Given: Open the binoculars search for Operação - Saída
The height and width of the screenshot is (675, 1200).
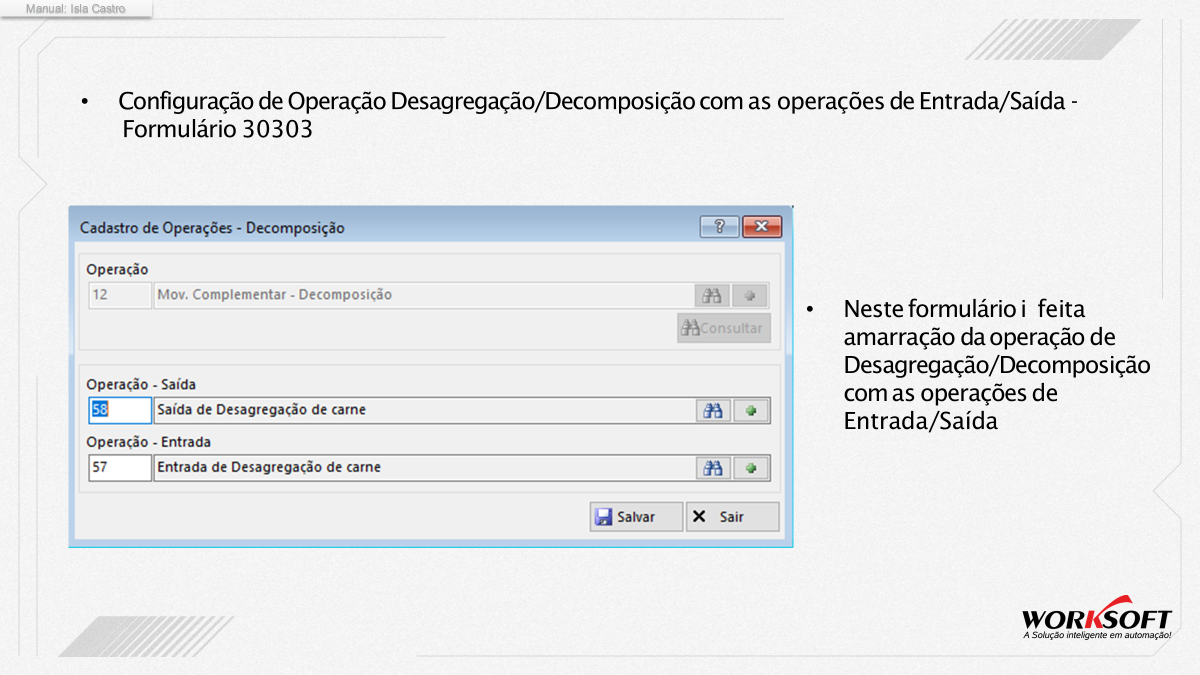Looking at the screenshot, I should click(712, 411).
